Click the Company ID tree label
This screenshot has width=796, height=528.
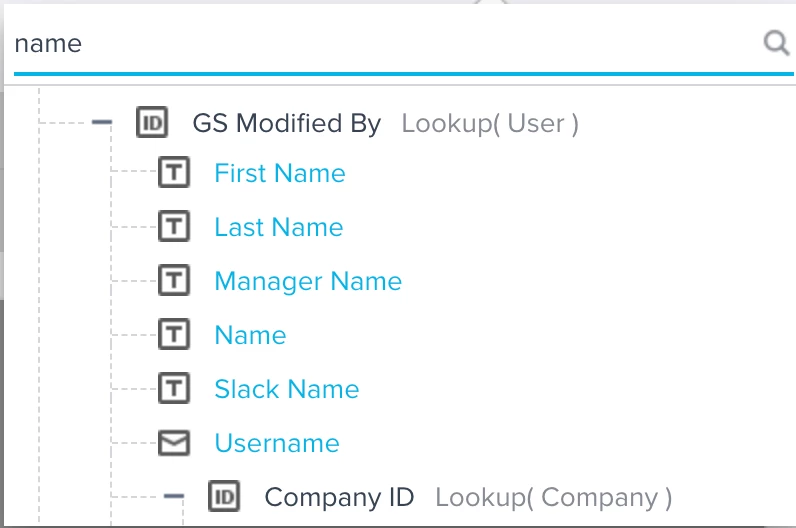tap(339, 497)
